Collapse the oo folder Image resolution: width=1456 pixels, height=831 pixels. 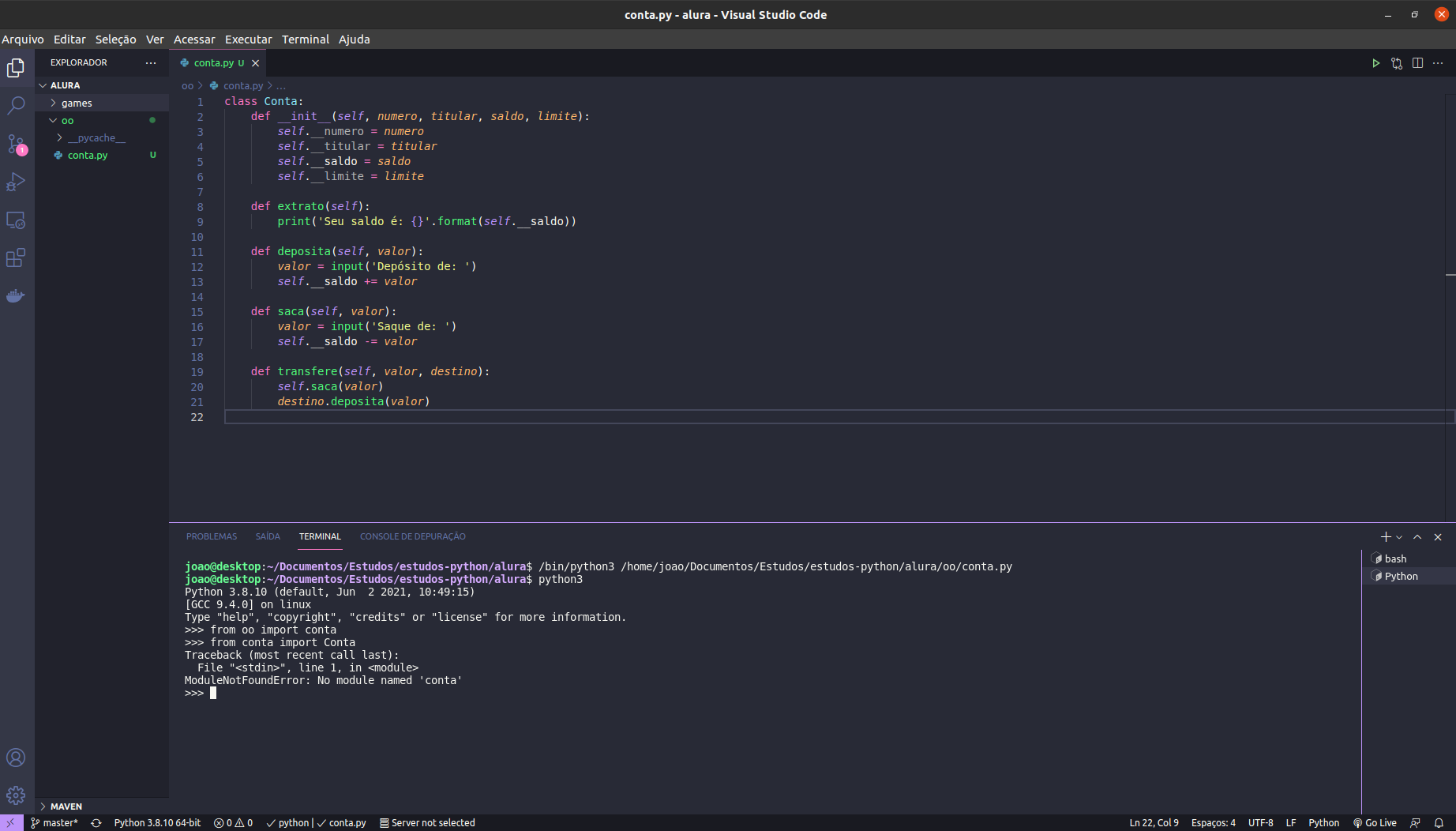pyautogui.click(x=102, y=120)
